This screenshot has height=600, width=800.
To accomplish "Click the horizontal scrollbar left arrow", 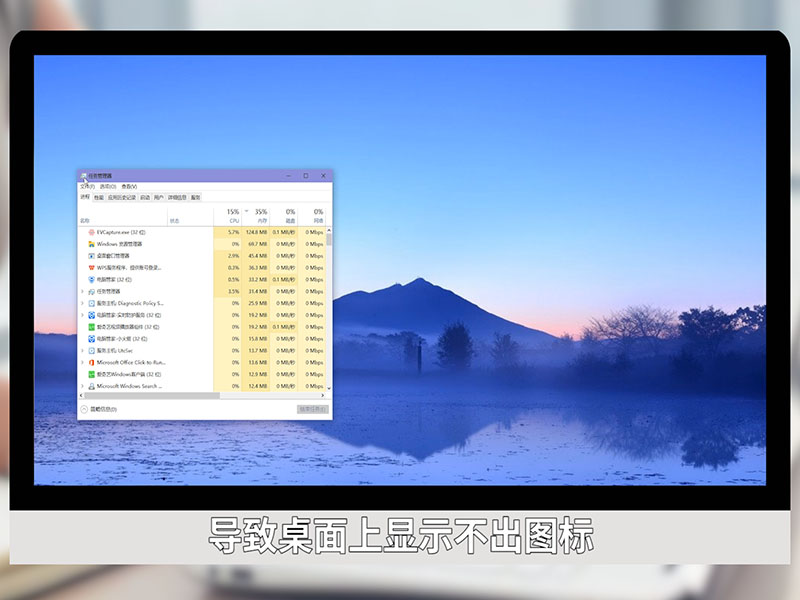I will (x=81, y=395).
